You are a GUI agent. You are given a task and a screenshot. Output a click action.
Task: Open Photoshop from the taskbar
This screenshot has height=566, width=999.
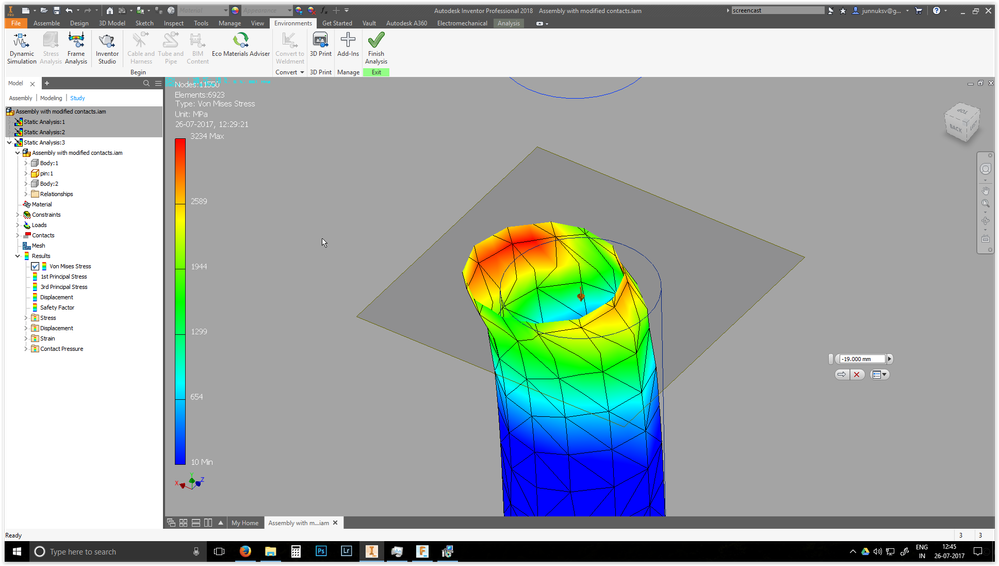[x=320, y=551]
